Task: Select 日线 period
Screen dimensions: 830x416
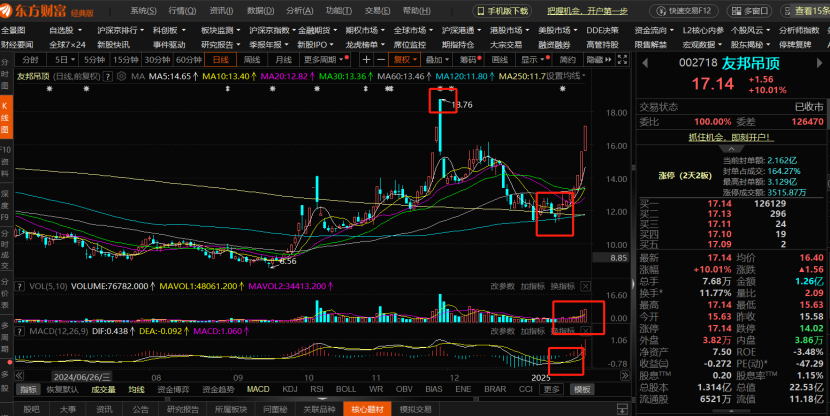Action: tap(220, 60)
